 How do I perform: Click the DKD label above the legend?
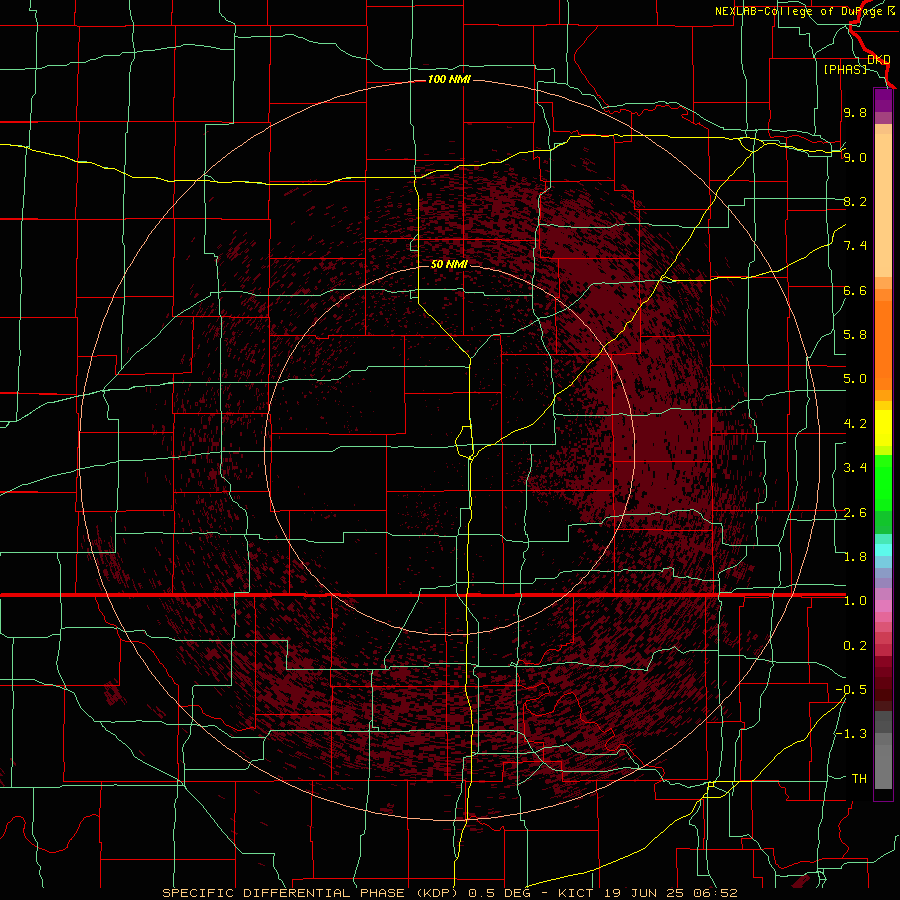pyautogui.click(x=879, y=59)
